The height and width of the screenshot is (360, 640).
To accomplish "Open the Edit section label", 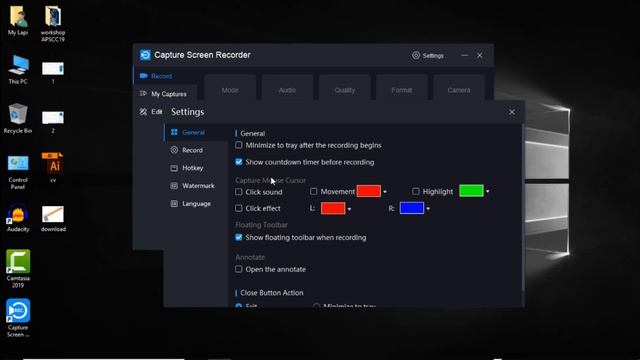I will point(157,111).
